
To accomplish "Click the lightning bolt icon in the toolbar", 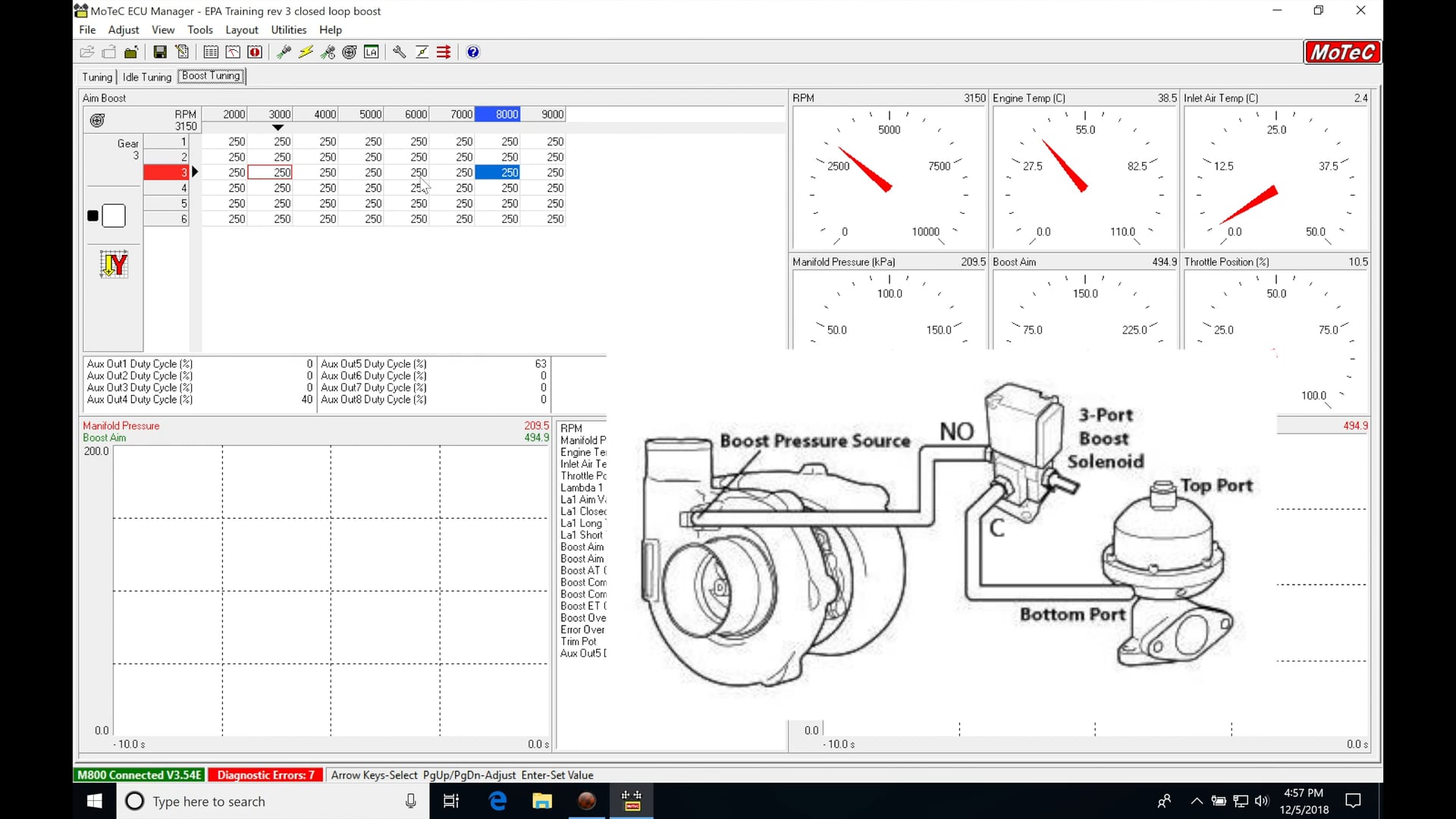I will (x=306, y=52).
